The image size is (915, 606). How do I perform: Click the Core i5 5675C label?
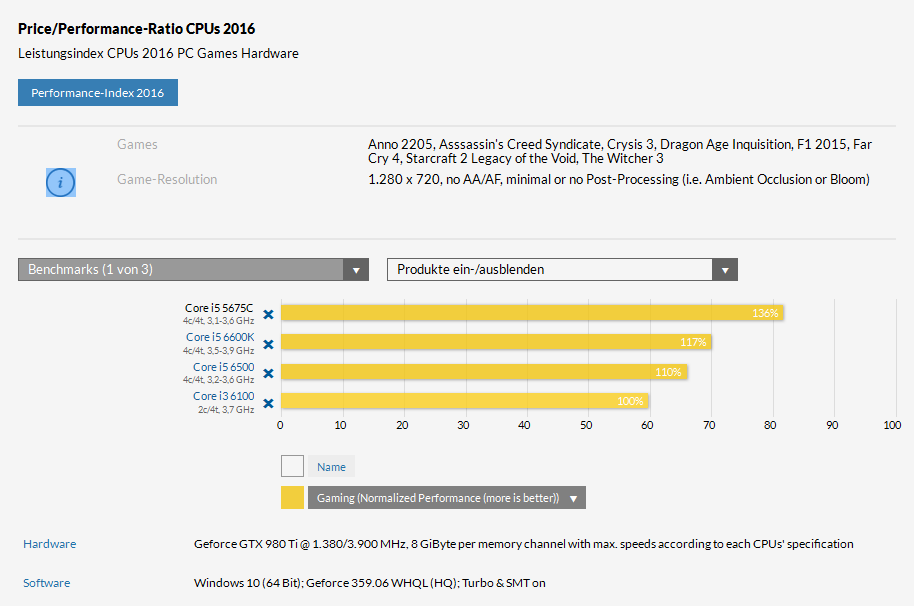pyautogui.click(x=219, y=308)
